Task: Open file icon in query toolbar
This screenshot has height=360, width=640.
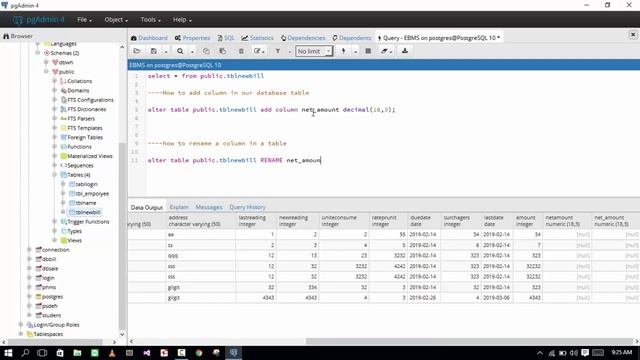Action: [x=137, y=51]
